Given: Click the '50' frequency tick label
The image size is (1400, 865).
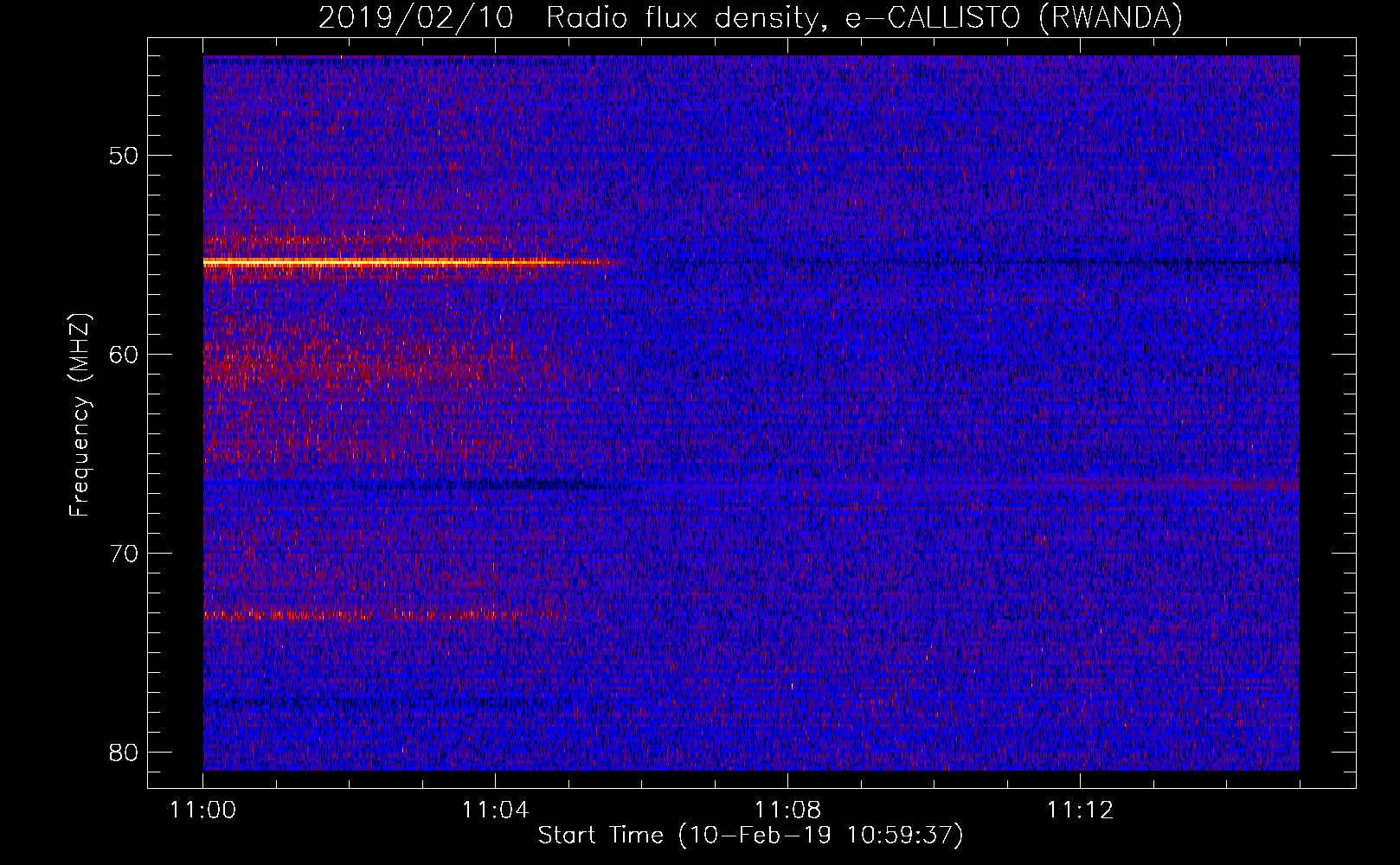Looking at the screenshot, I should [x=125, y=157].
